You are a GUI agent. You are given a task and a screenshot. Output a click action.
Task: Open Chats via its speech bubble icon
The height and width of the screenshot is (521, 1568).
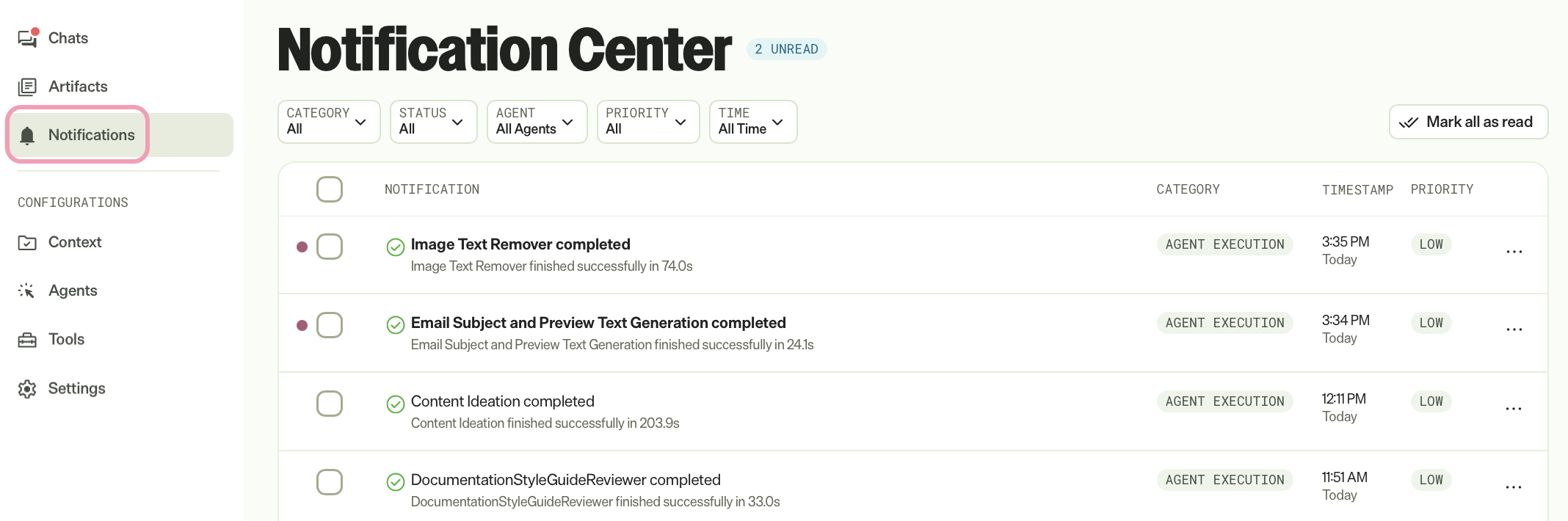(x=28, y=38)
